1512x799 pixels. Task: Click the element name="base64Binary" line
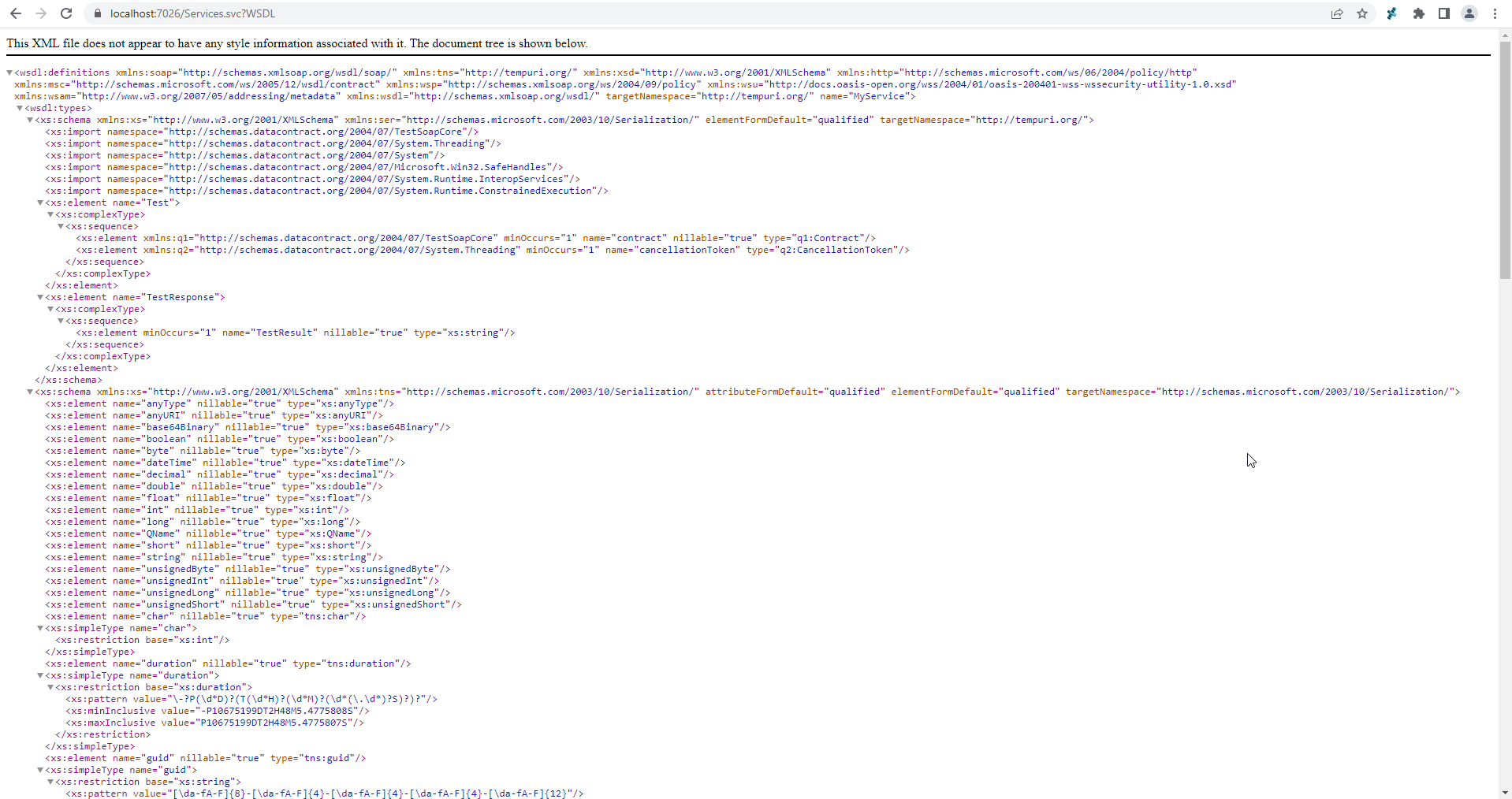point(248,427)
